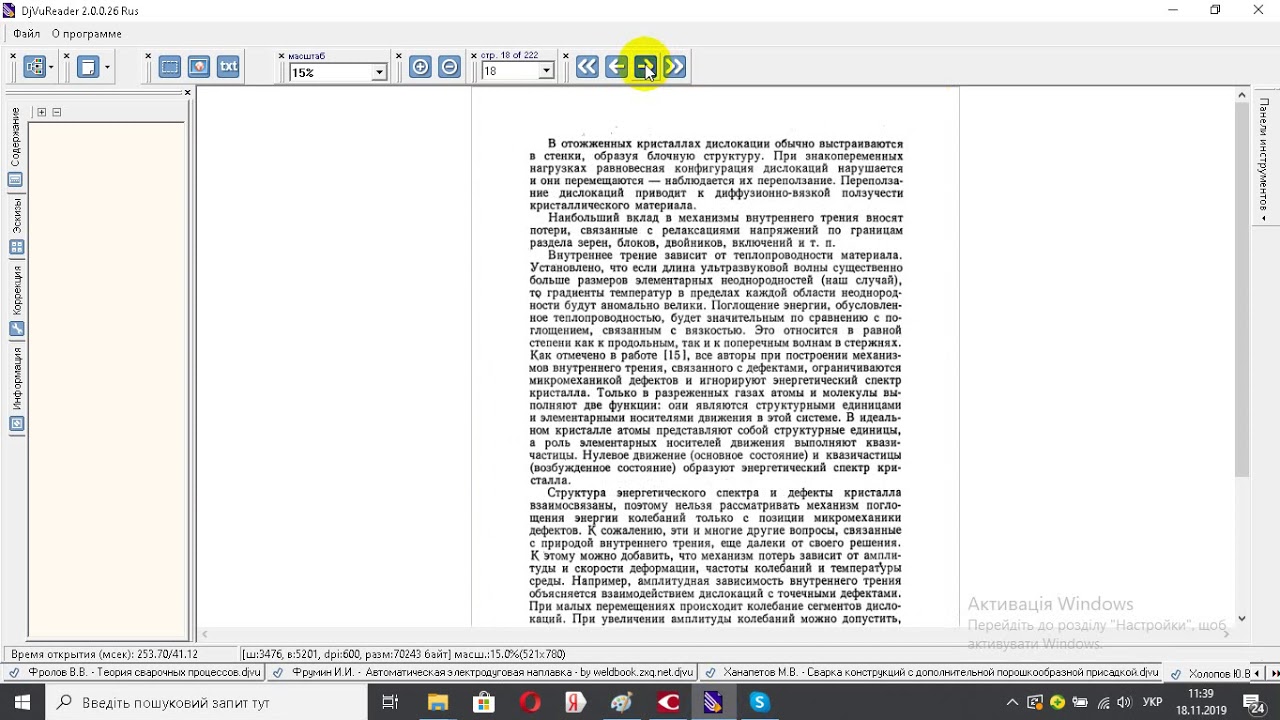Click the info icon below Информация tab
This screenshot has height=720, width=1280.
point(15,424)
